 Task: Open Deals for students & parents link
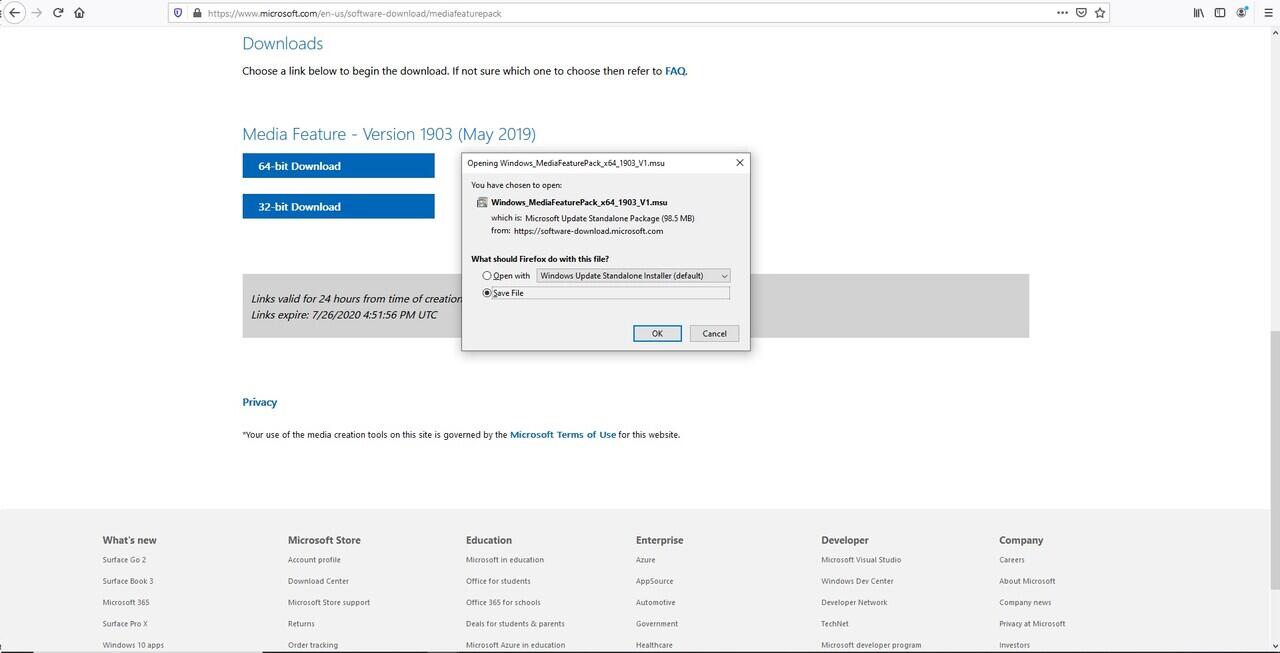coord(515,624)
